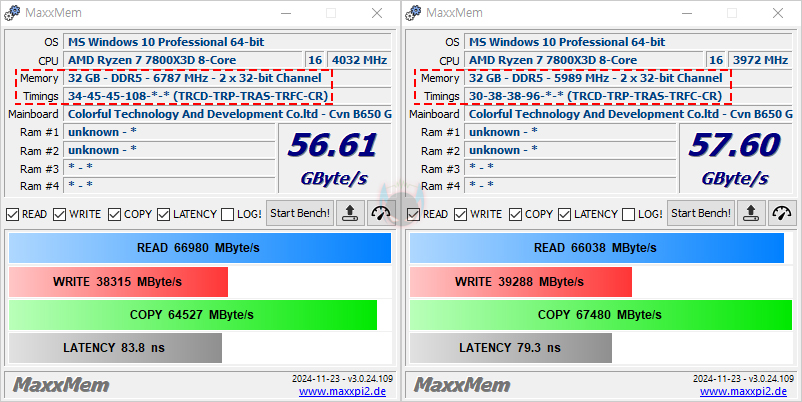Click the speedometer icon in right MaxxMem window

click(782, 213)
